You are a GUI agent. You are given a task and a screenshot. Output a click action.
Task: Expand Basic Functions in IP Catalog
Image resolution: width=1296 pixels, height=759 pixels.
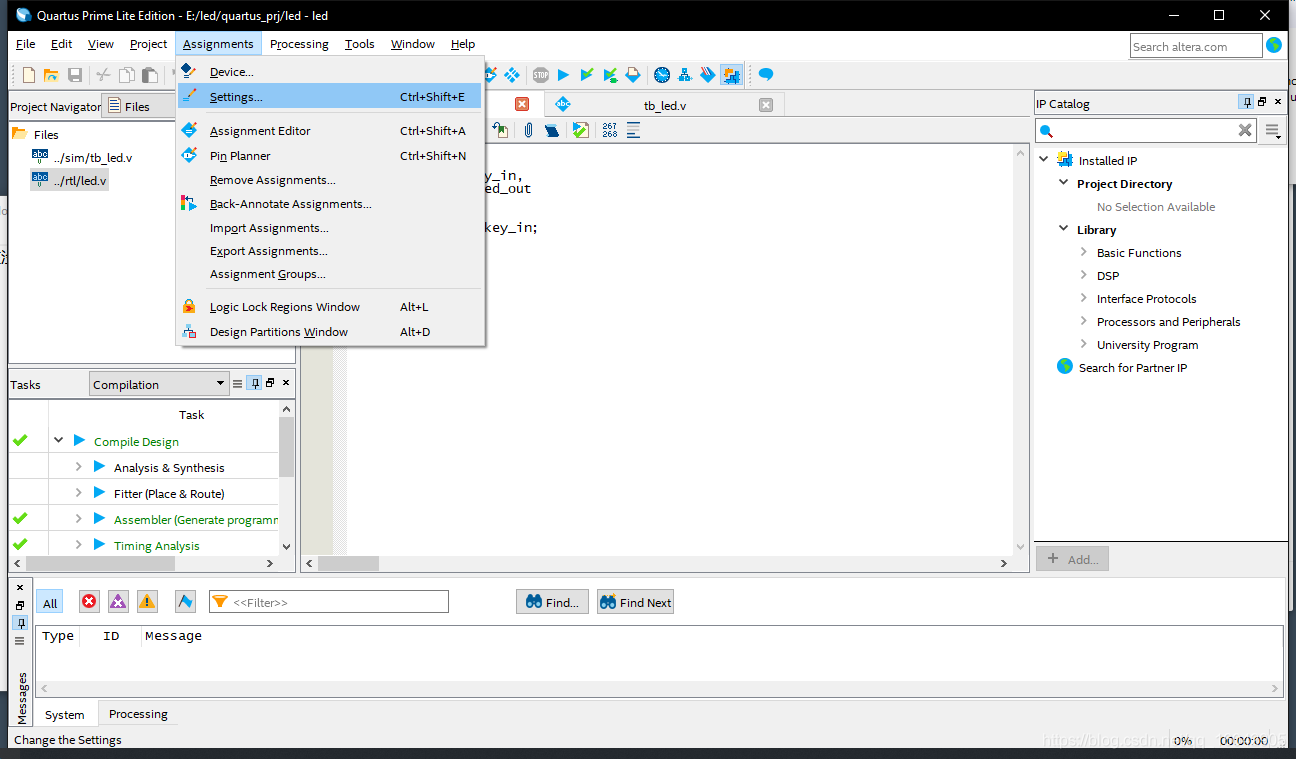(x=1084, y=252)
